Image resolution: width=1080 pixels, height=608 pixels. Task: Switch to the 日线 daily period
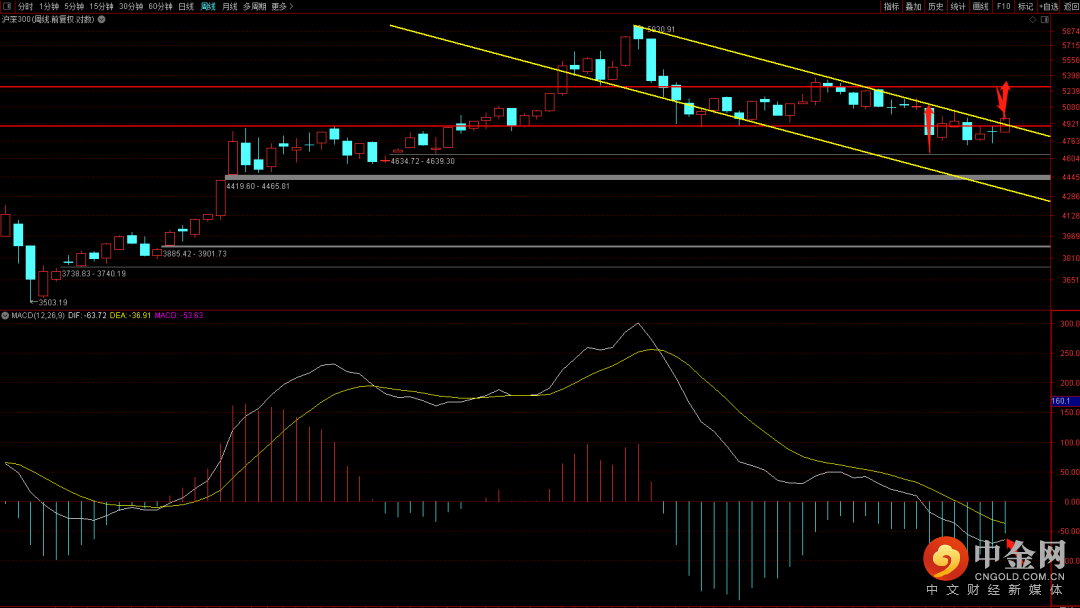tap(186, 6)
